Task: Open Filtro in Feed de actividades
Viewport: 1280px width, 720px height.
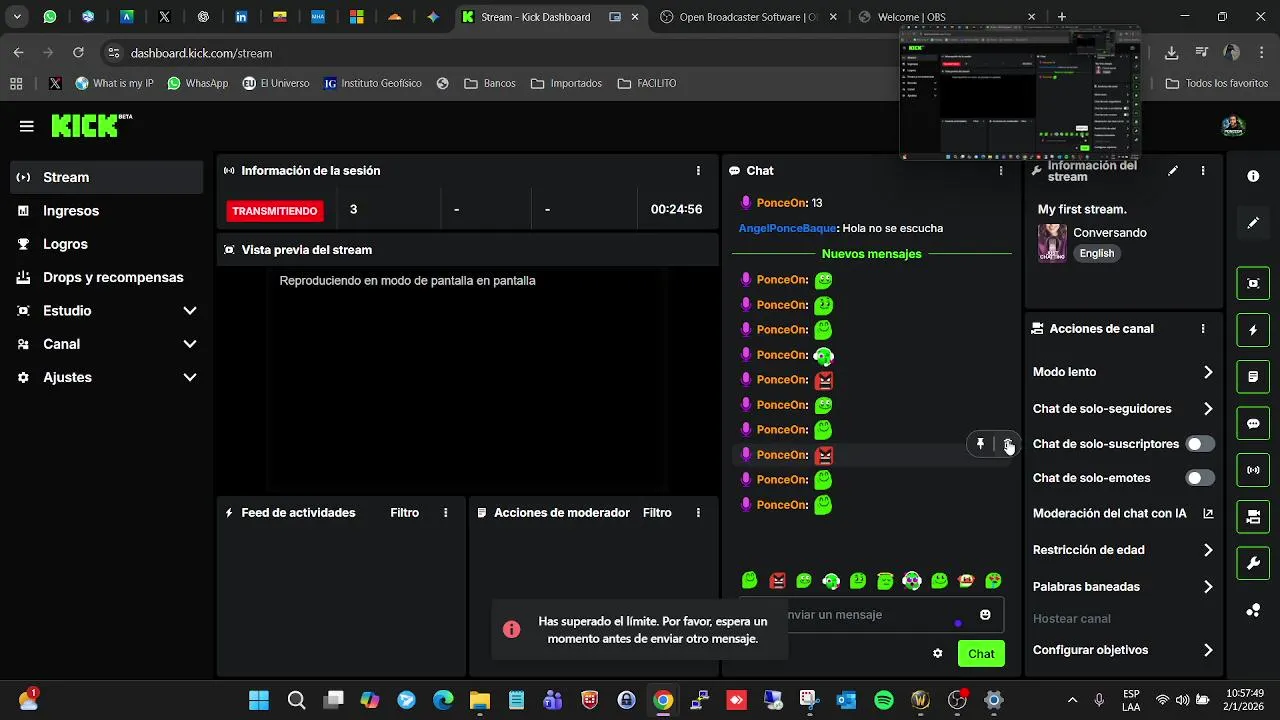Action: pyautogui.click(x=405, y=513)
